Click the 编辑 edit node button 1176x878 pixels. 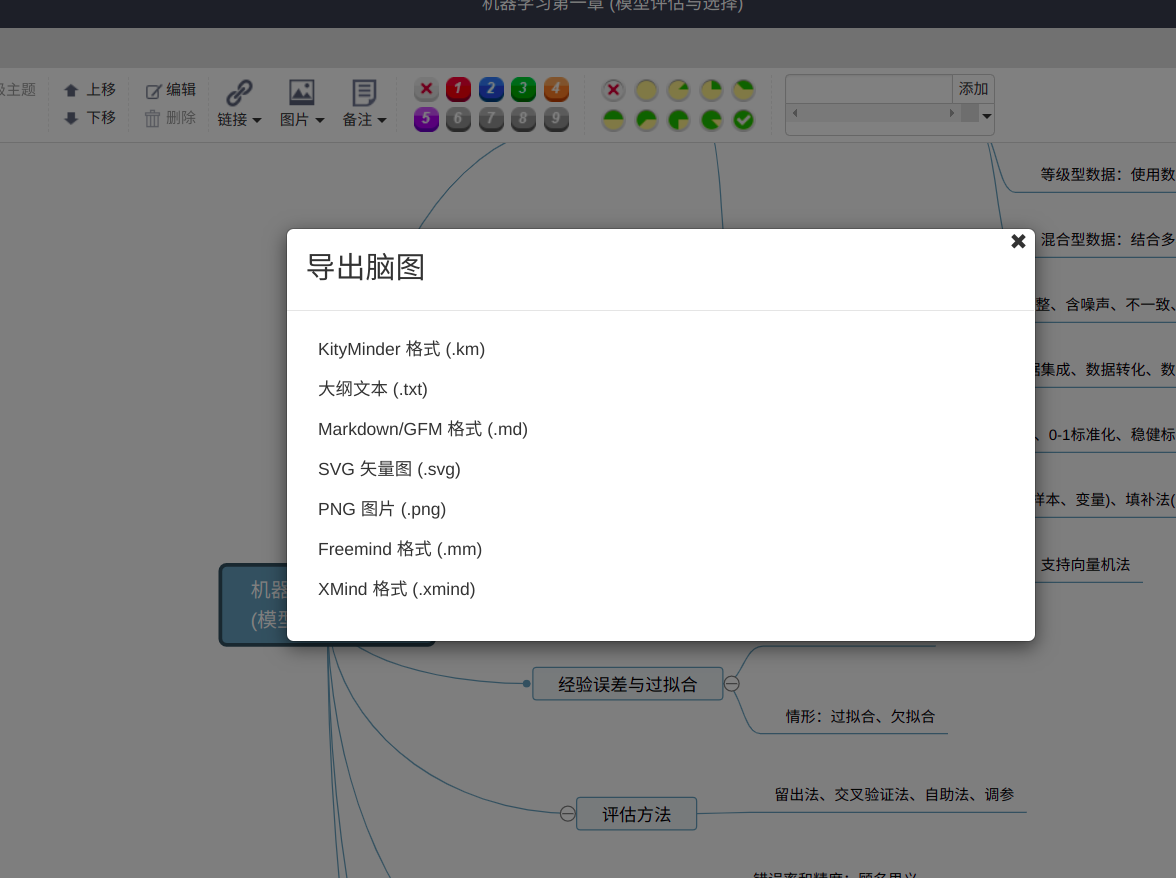click(171, 90)
